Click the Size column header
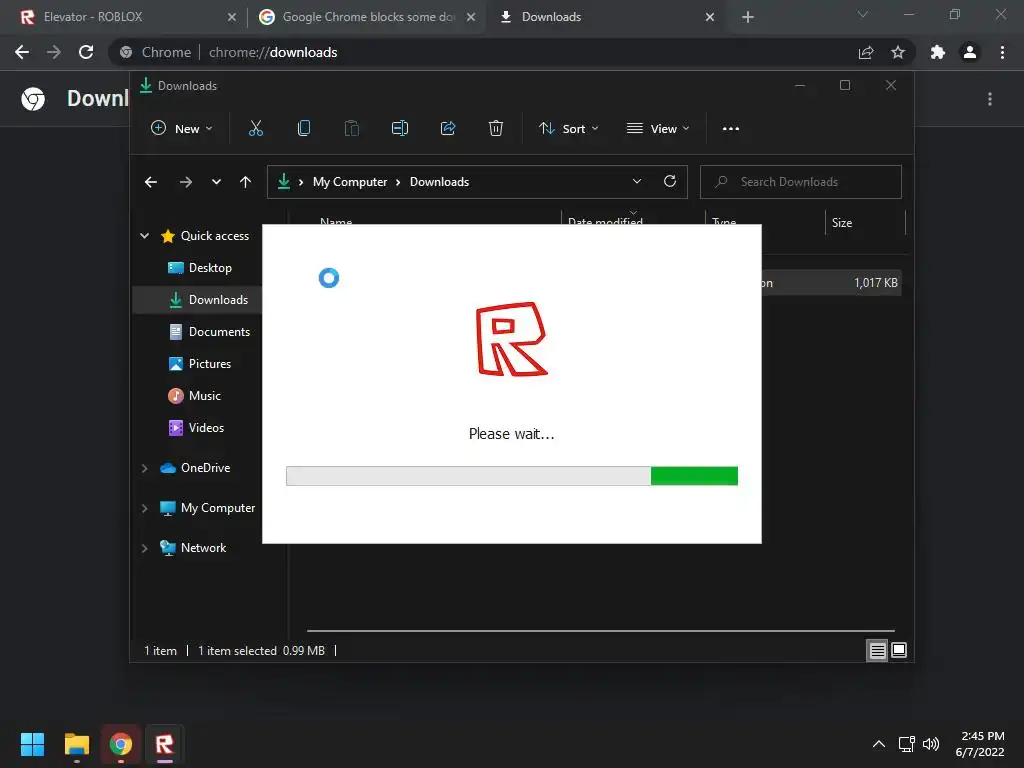The width and height of the screenshot is (1024, 768). [865, 223]
